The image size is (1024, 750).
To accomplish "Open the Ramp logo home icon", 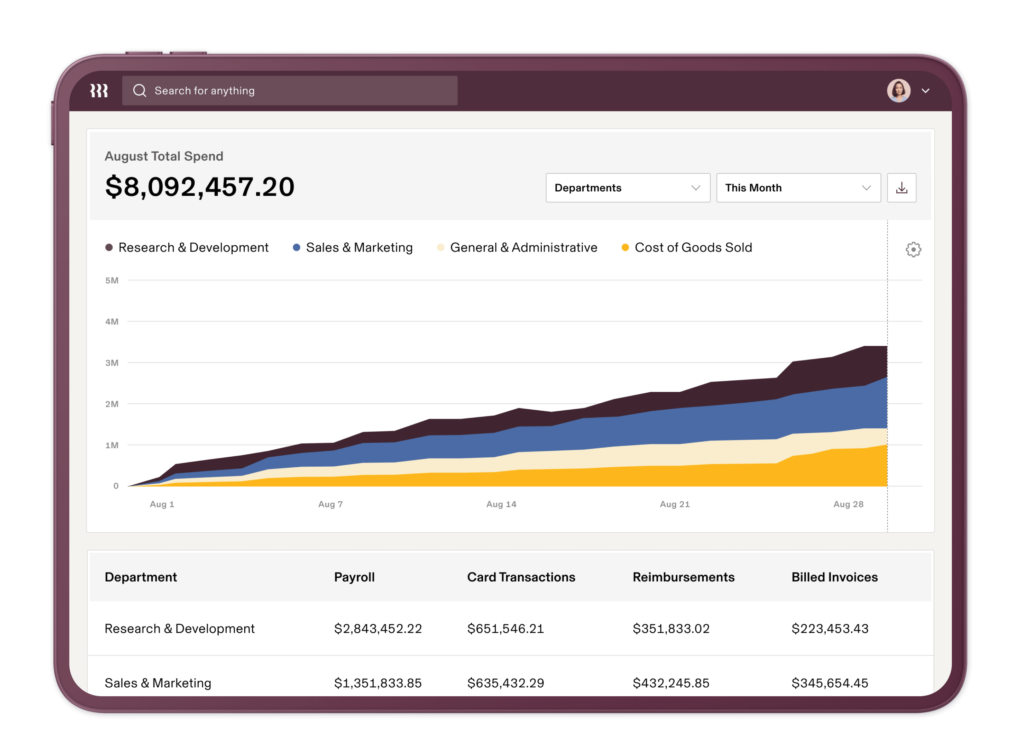I will (98, 90).
